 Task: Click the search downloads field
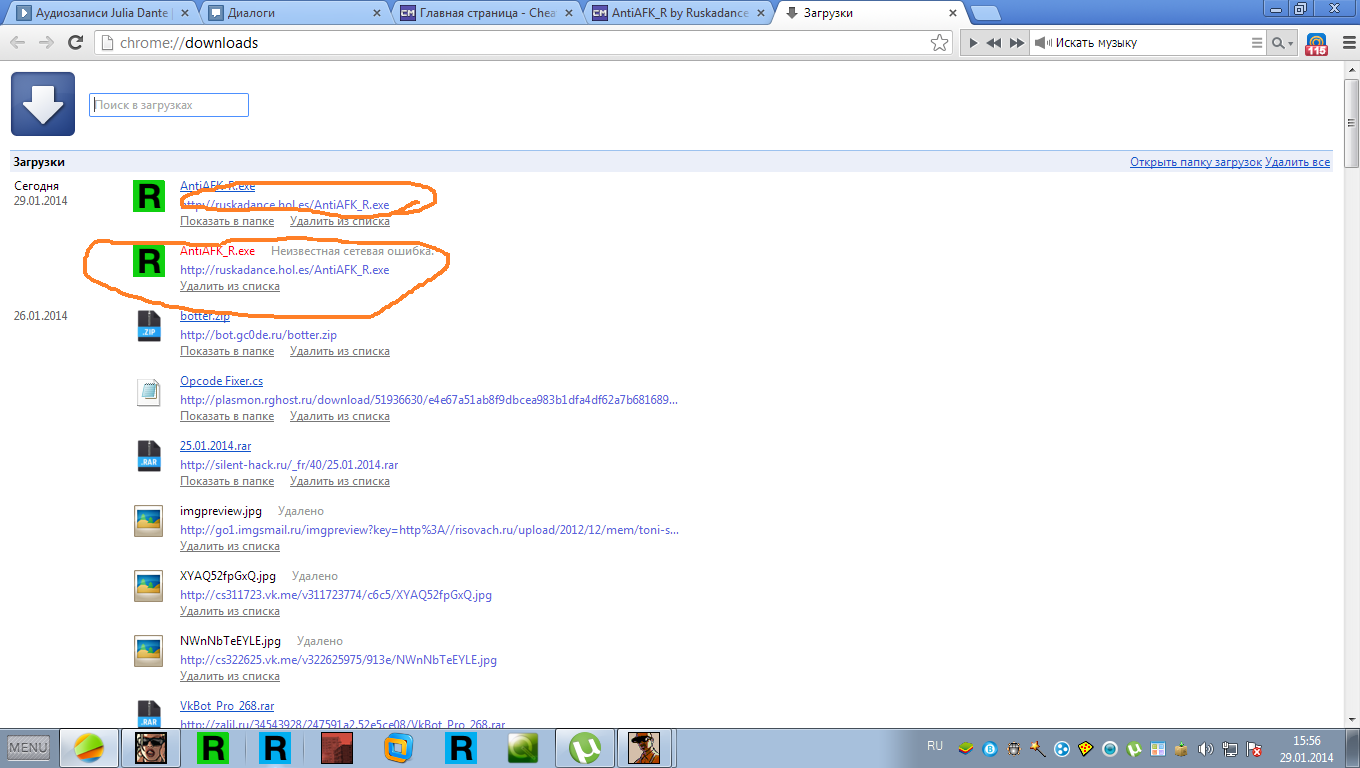169,105
